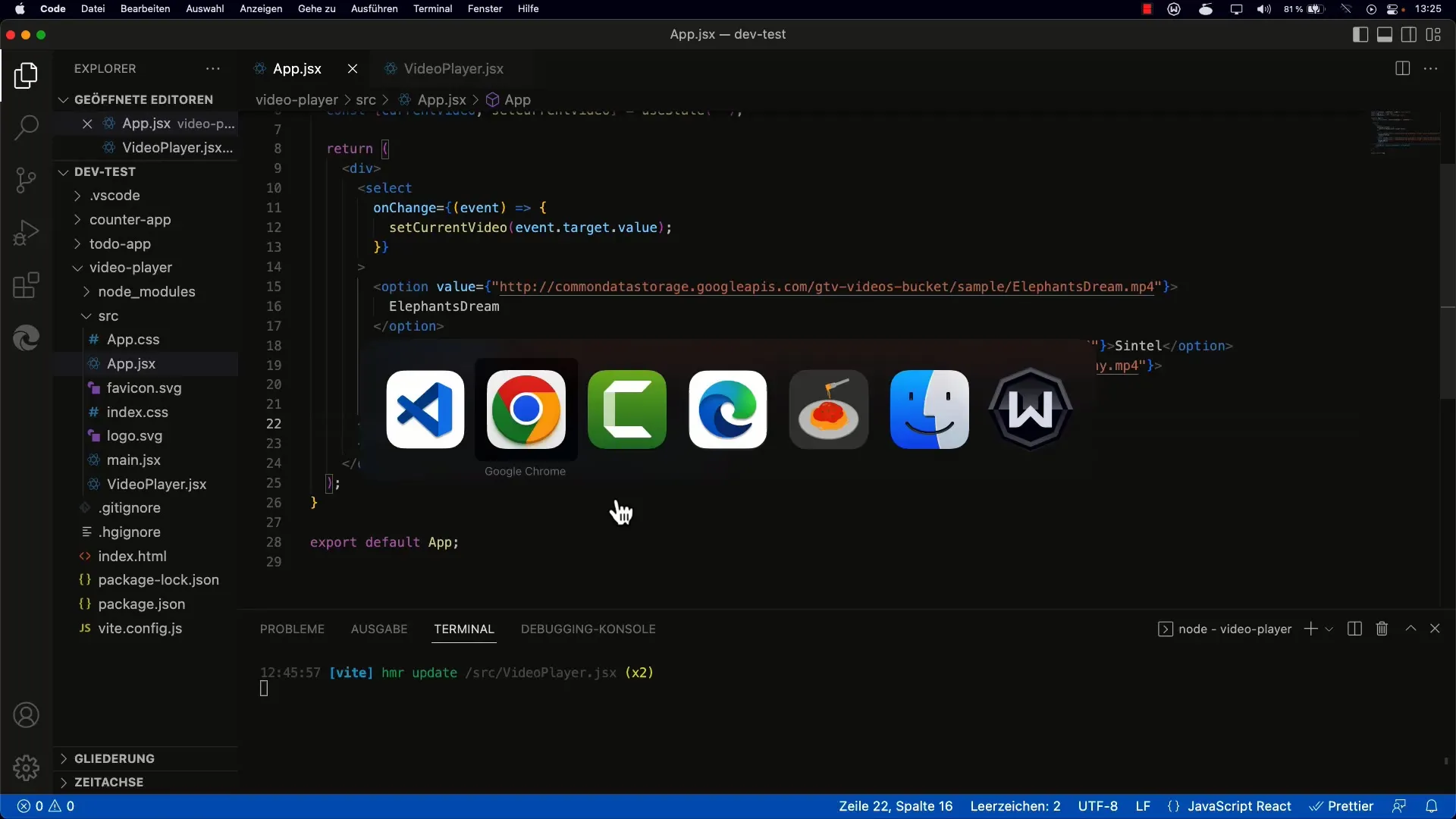Click the Visual Studio Code dock icon
Screen dimensions: 1456x819
tap(424, 408)
